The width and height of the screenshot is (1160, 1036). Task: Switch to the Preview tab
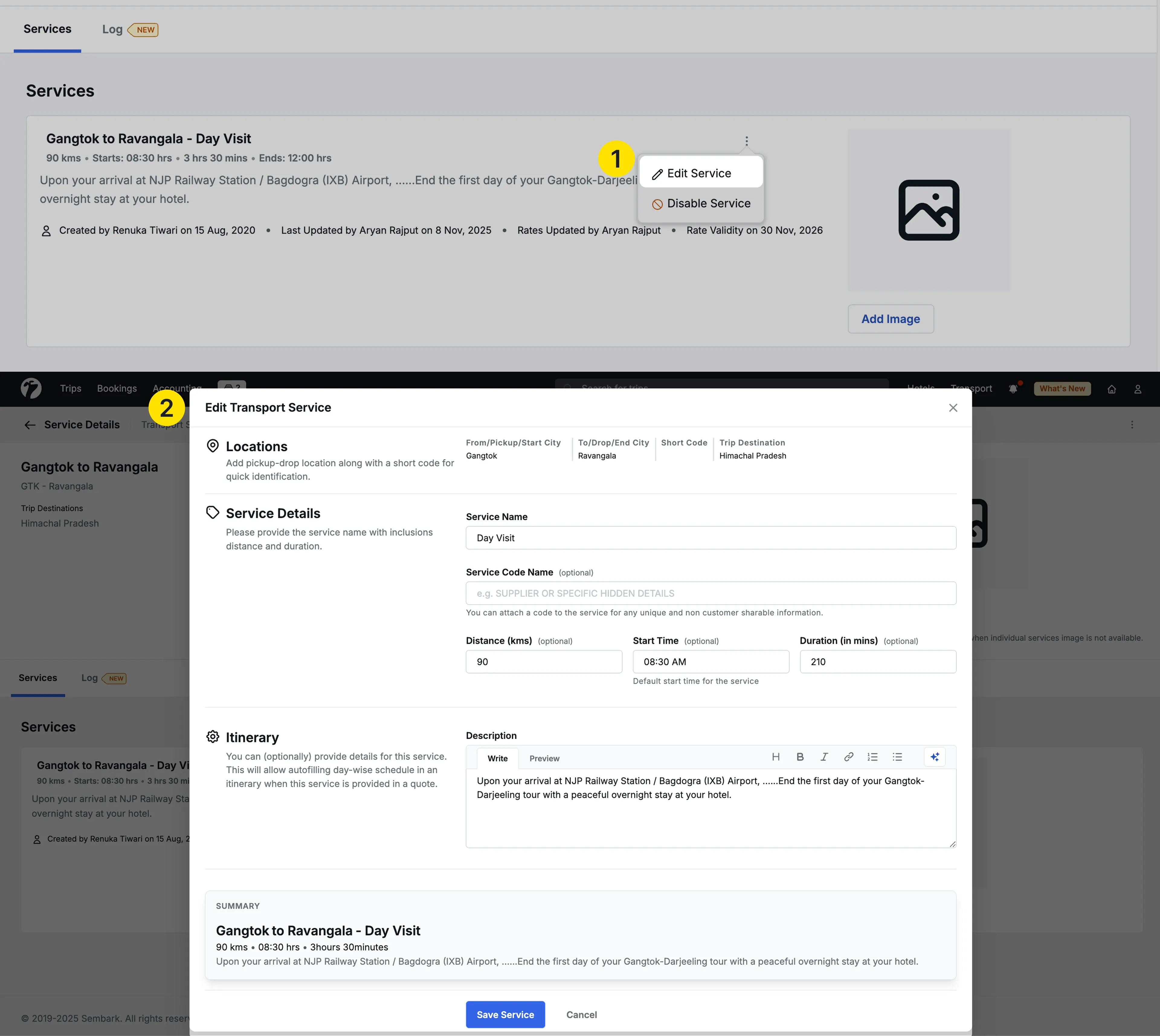coord(544,758)
